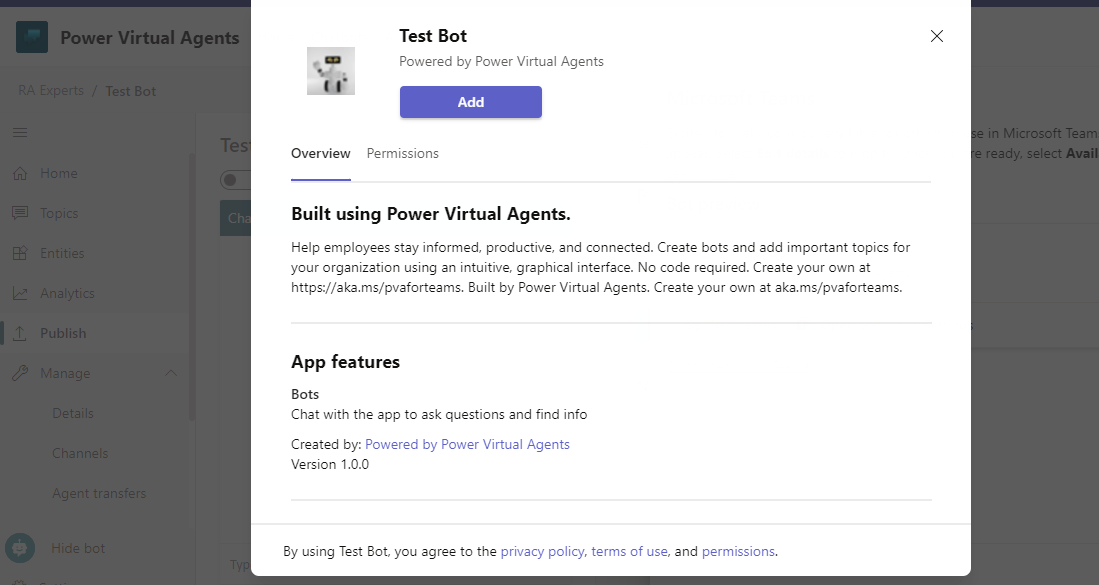Open Home in the sidebar
The height and width of the screenshot is (585, 1099).
tap(60, 173)
